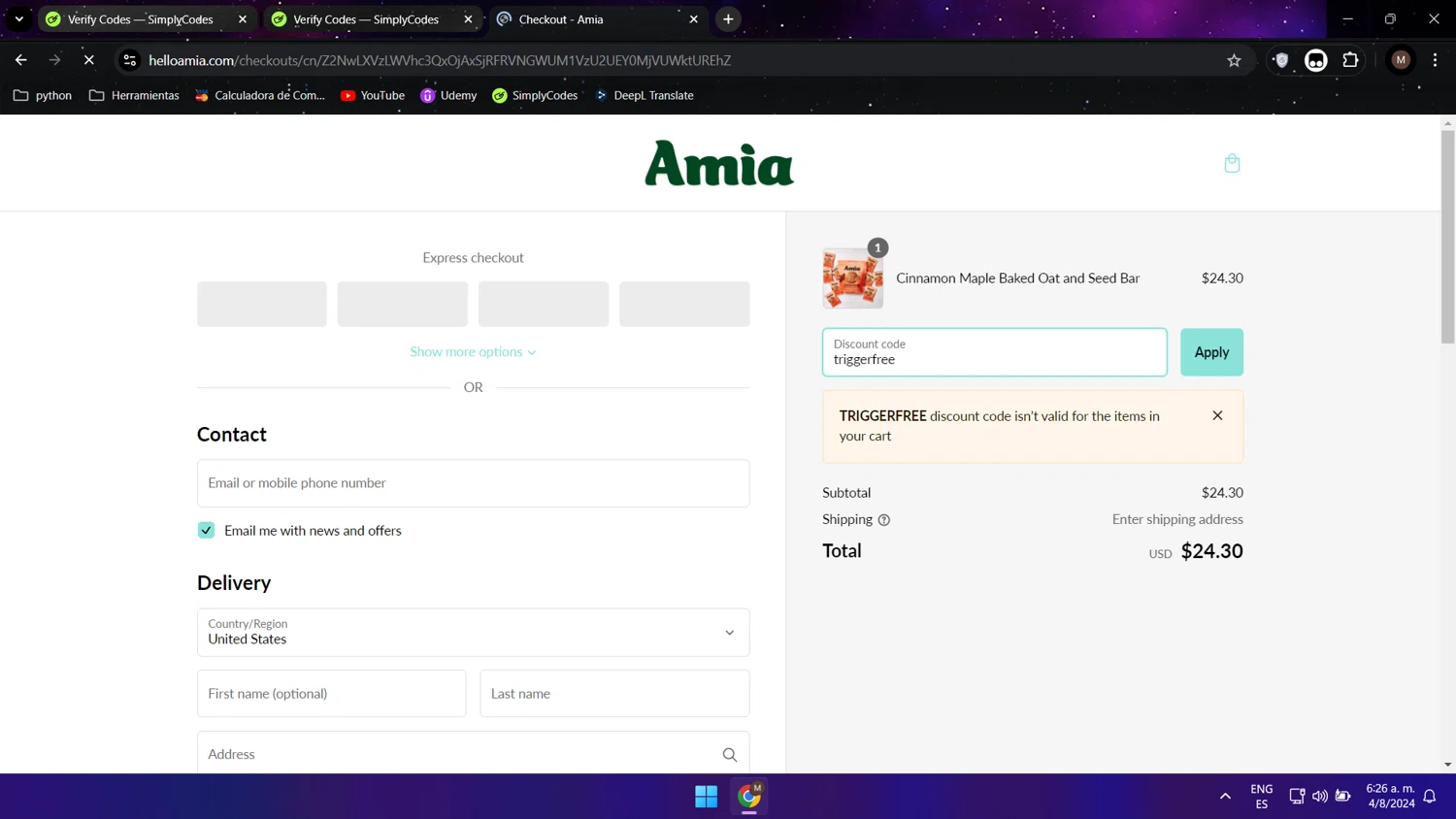
Task: Click the first express checkout button placeholder
Action: pyautogui.click(x=262, y=304)
